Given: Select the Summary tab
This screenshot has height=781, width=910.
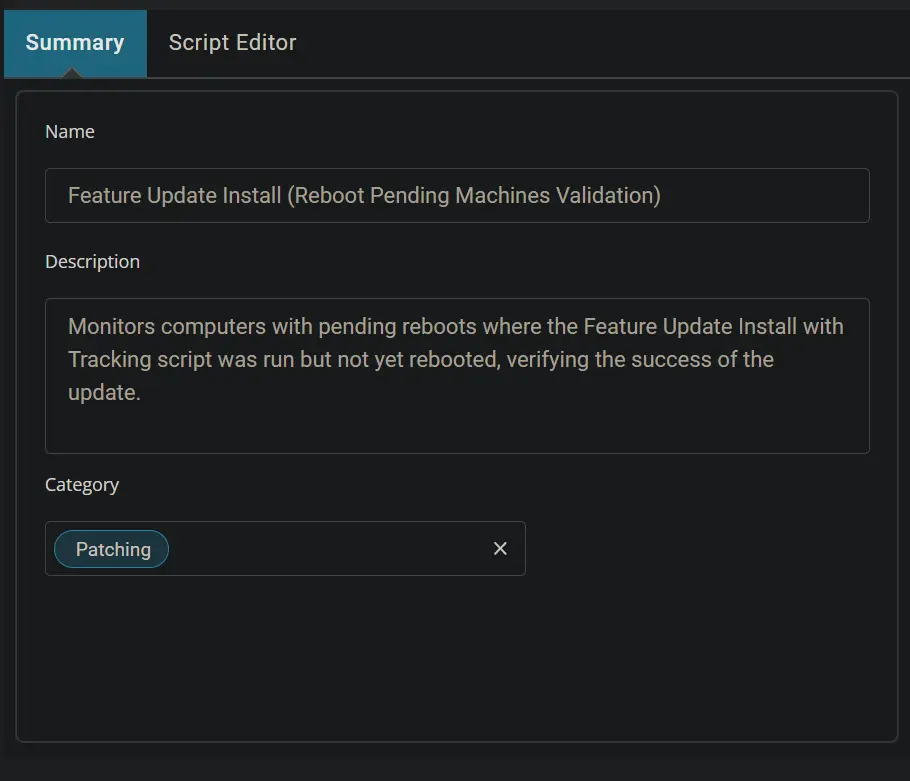Looking at the screenshot, I should pyautogui.click(x=75, y=43).
